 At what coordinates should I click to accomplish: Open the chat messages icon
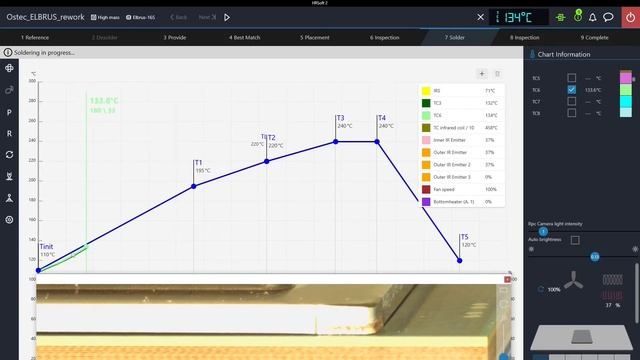tap(608, 17)
